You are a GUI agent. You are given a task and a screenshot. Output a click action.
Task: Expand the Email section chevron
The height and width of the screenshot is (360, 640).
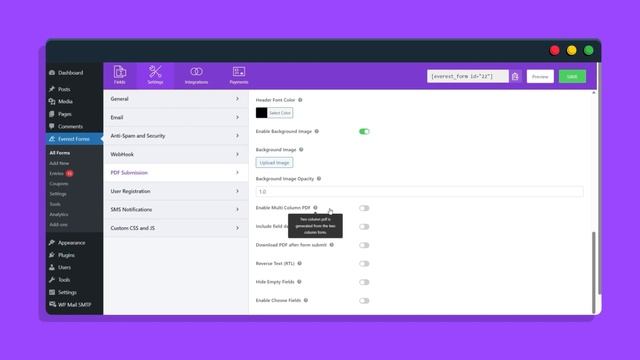(238, 118)
